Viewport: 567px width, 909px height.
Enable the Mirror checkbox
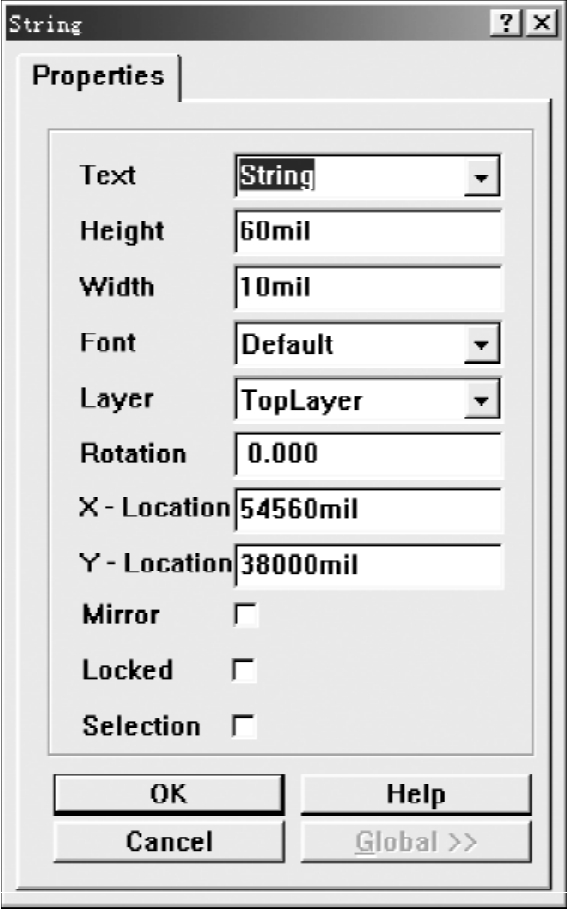pyautogui.click(x=245, y=615)
